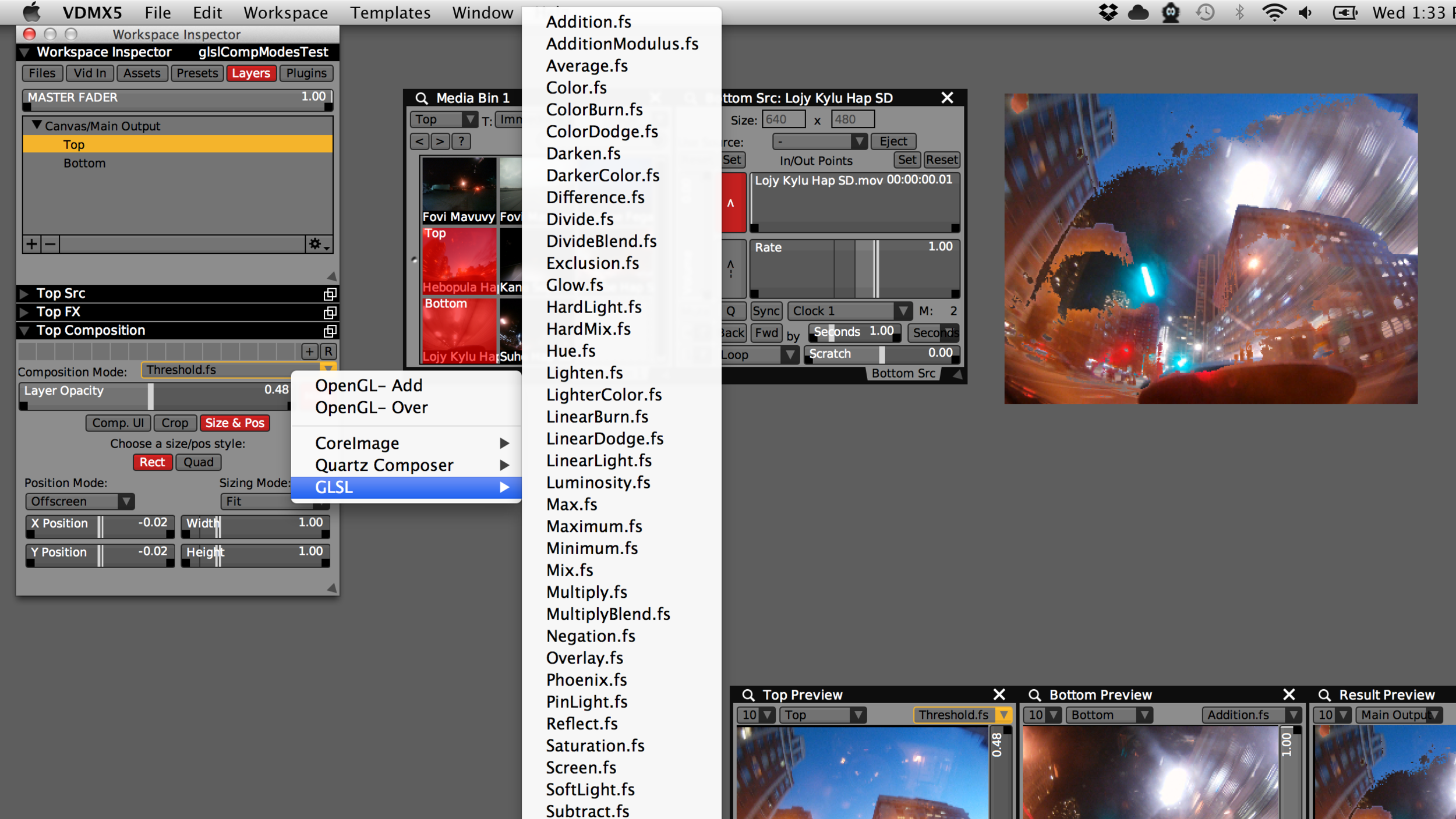
Task: Toggle the Q button in Bottom Src
Action: pyautogui.click(x=731, y=311)
